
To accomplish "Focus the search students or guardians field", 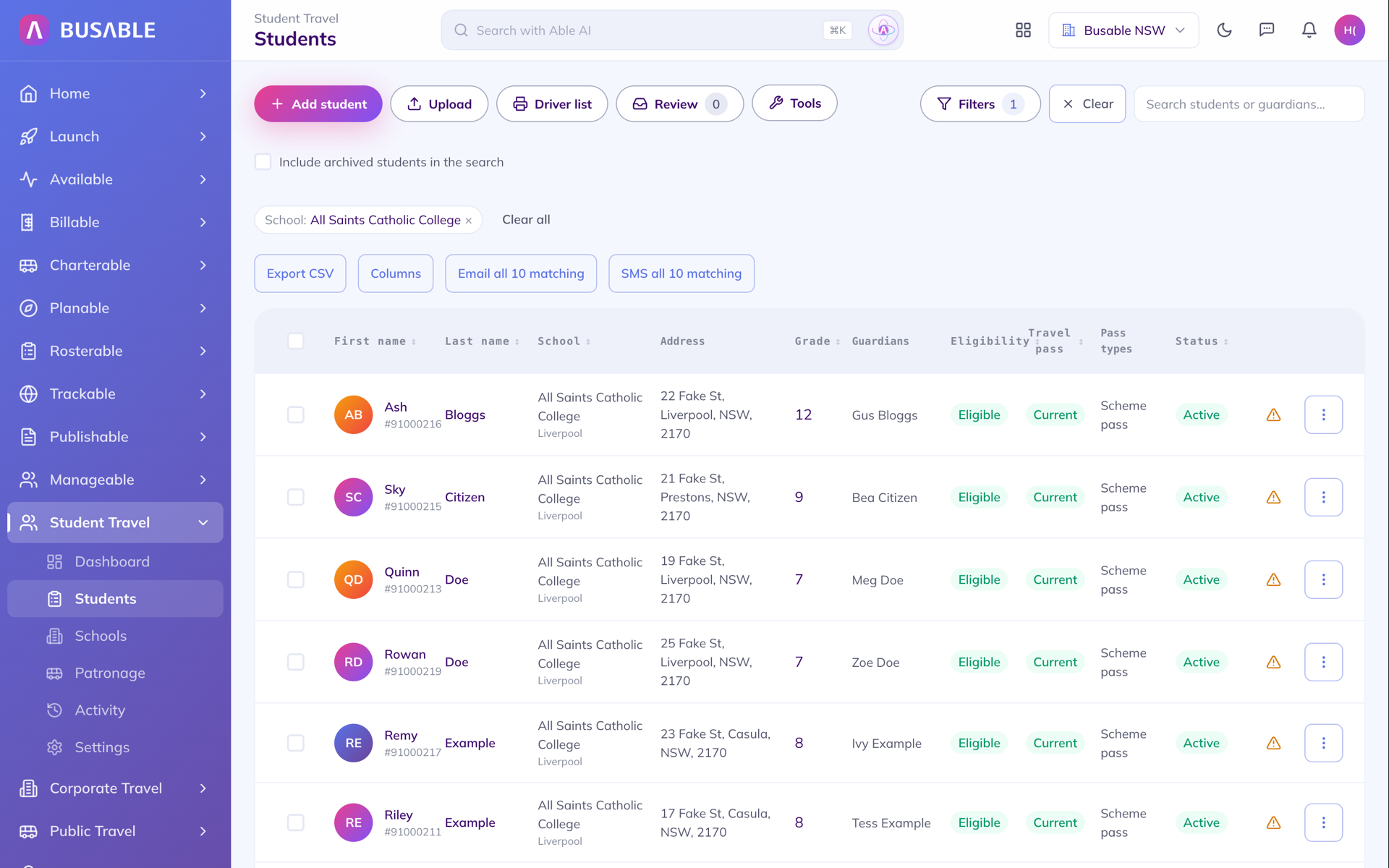I will pos(1249,104).
